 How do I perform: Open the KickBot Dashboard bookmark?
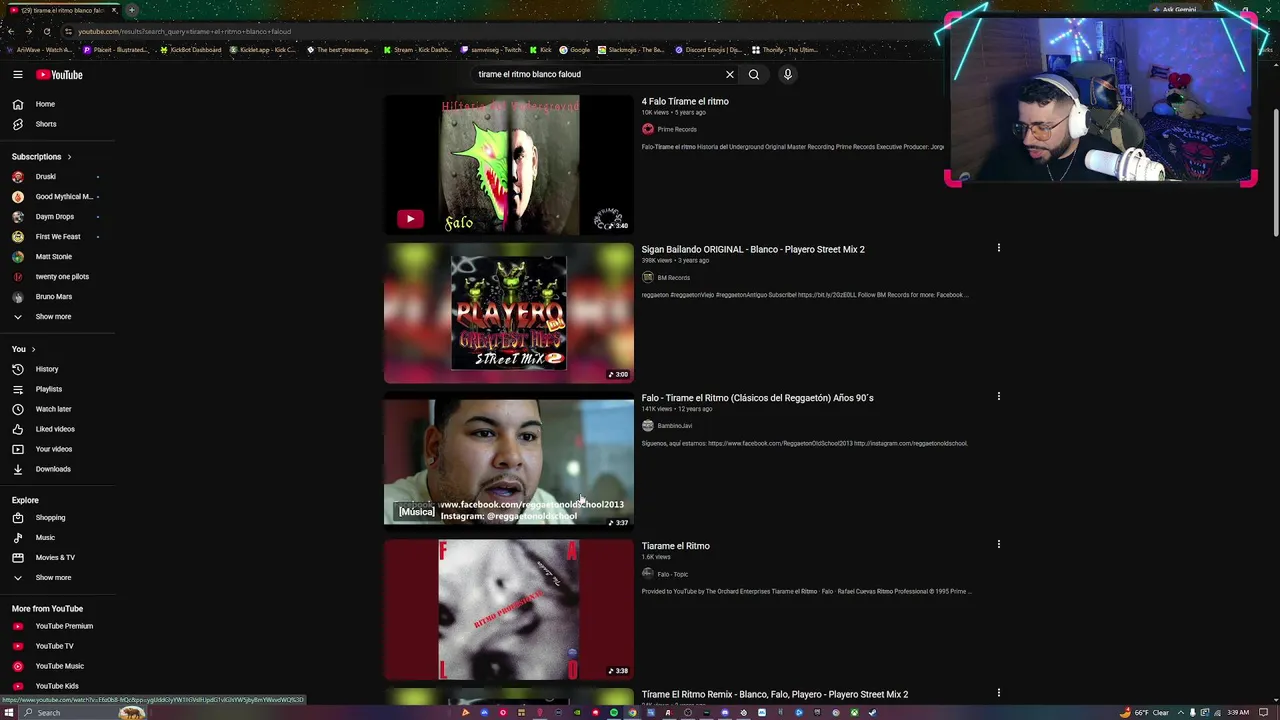point(190,50)
